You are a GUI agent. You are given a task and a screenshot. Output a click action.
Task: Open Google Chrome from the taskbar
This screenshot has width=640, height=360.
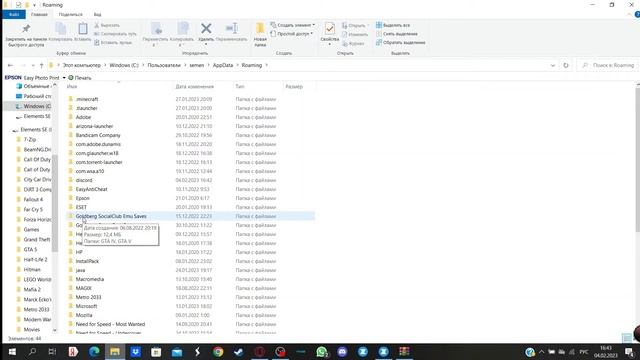point(218,352)
